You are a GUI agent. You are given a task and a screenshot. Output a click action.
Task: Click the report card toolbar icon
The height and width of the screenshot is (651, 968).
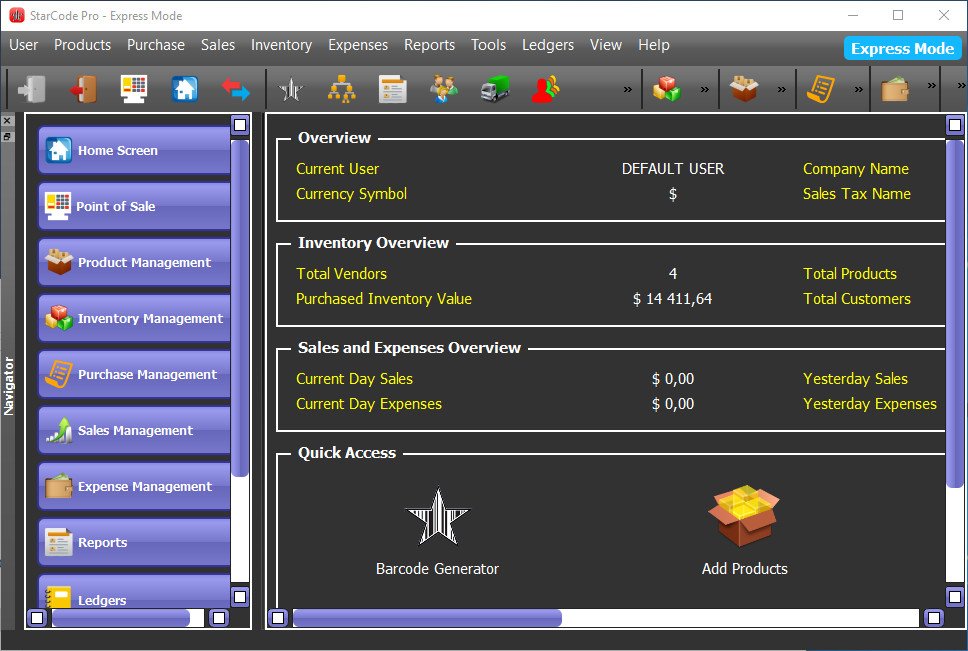pos(393,89)
